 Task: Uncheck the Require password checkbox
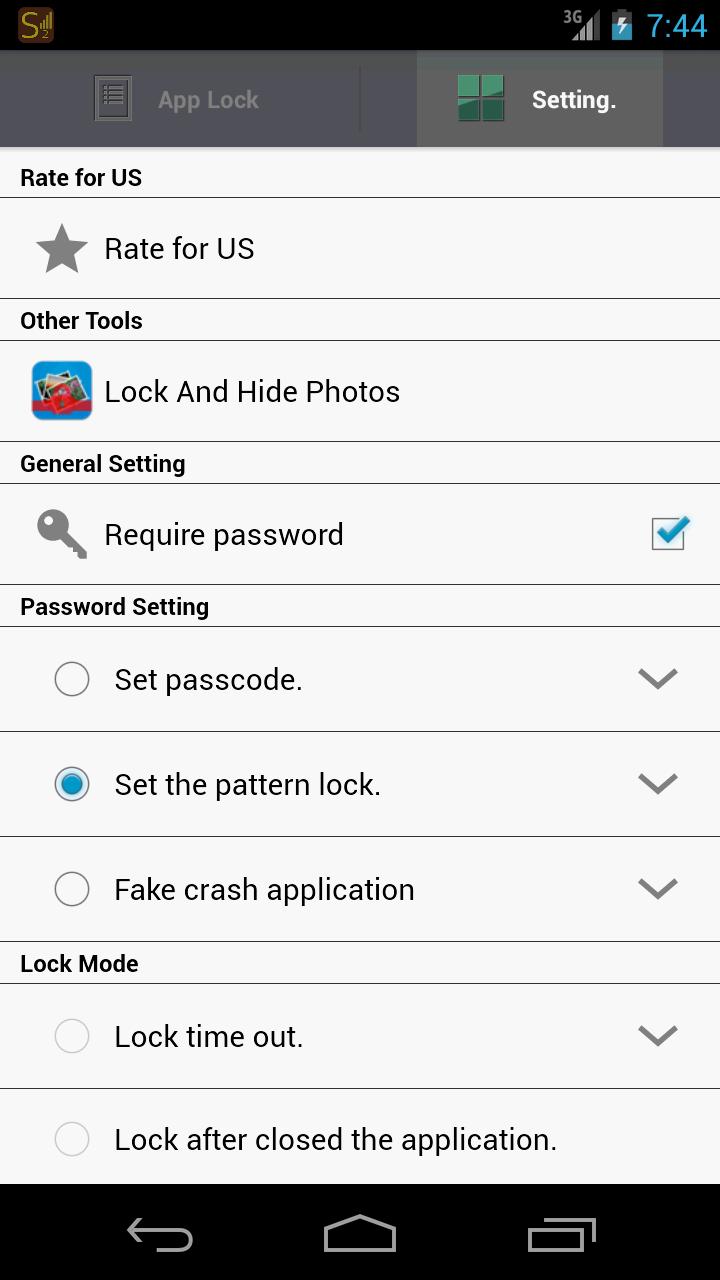669,533
